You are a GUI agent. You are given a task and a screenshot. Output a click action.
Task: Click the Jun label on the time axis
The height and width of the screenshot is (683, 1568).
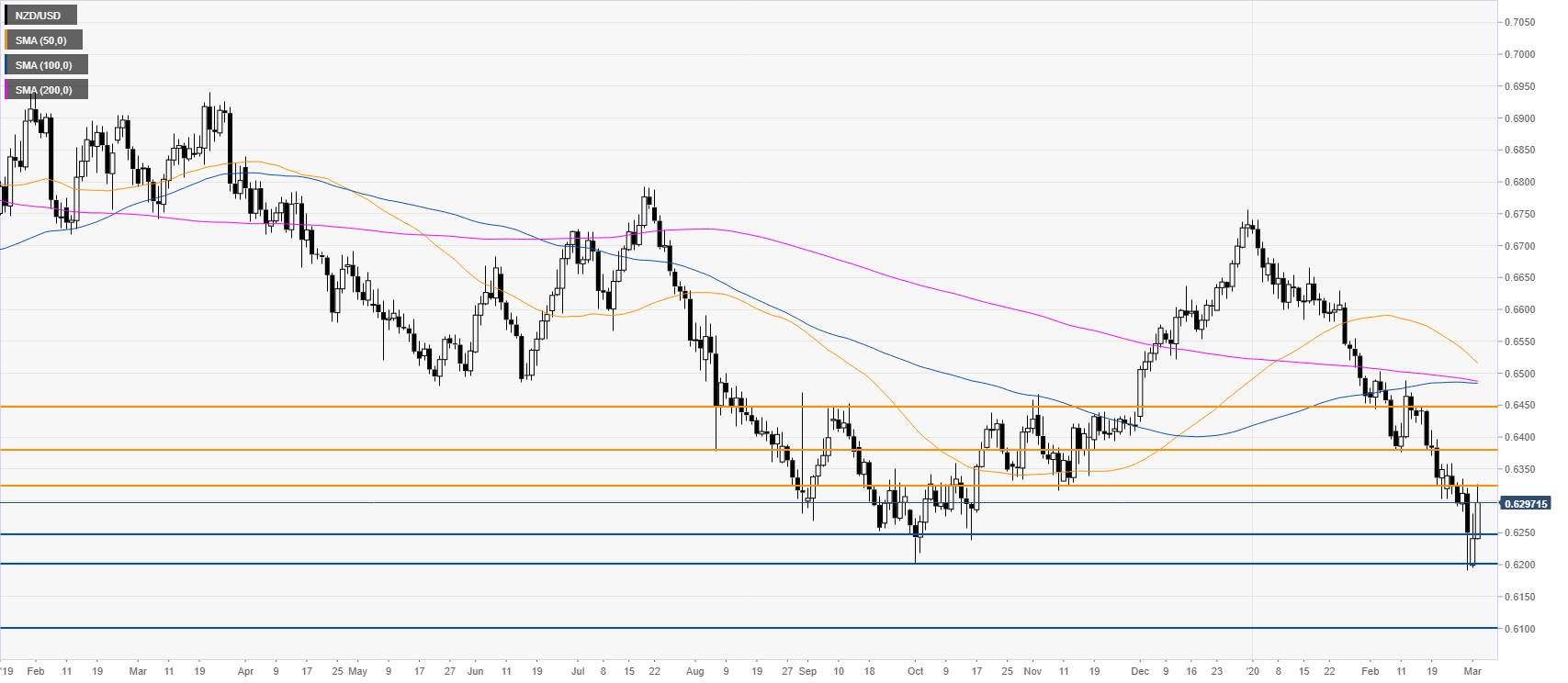[475, 671]
